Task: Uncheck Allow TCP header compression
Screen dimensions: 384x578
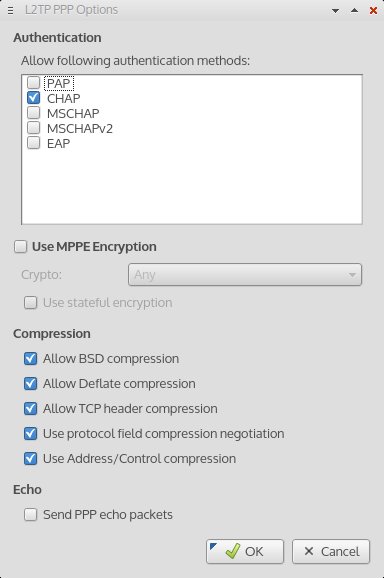Action: [x=31, y=409]
